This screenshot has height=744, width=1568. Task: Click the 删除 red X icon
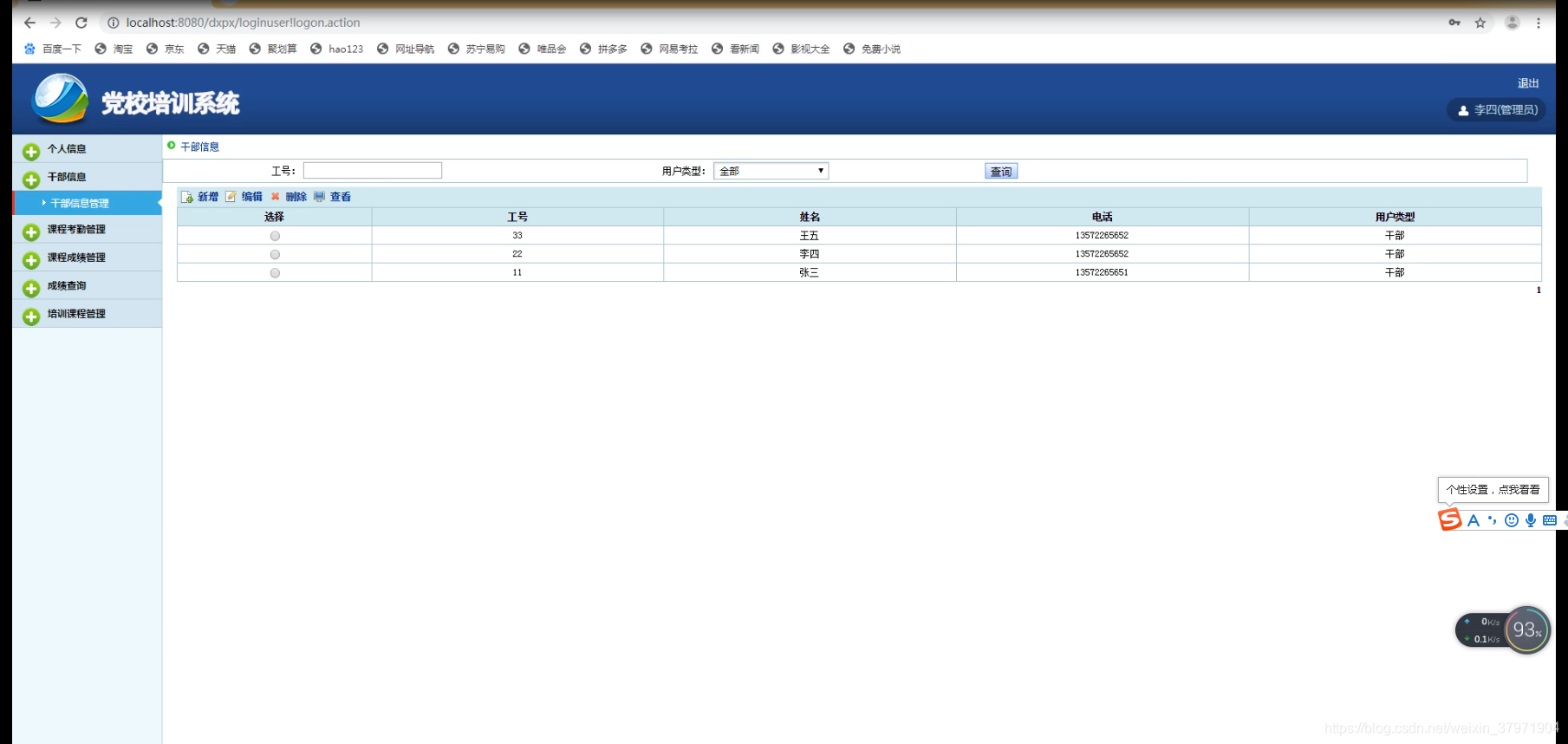click(x=276, y=197)
